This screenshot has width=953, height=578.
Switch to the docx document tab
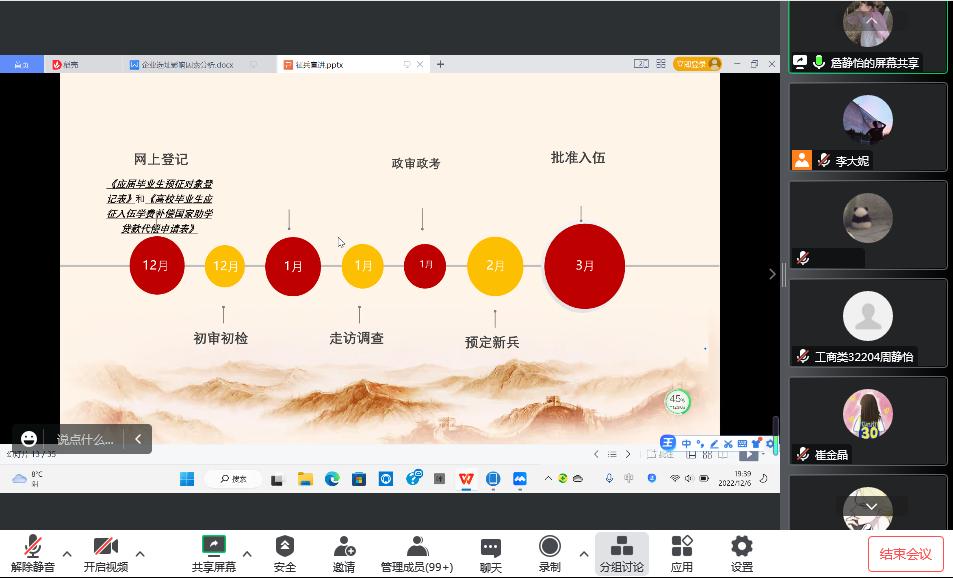click(185, 64)
